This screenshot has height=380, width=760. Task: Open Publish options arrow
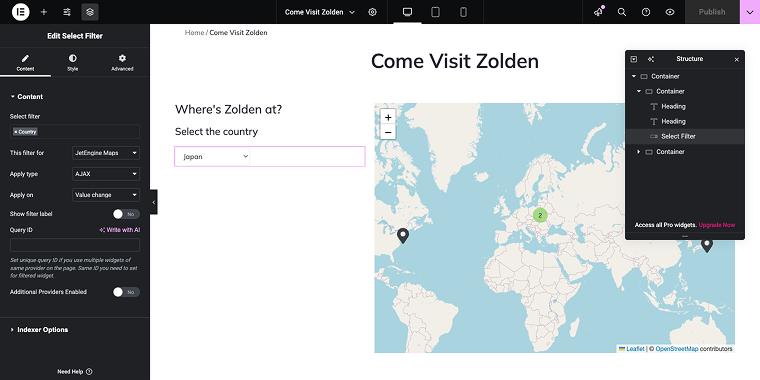coord(750,12)
